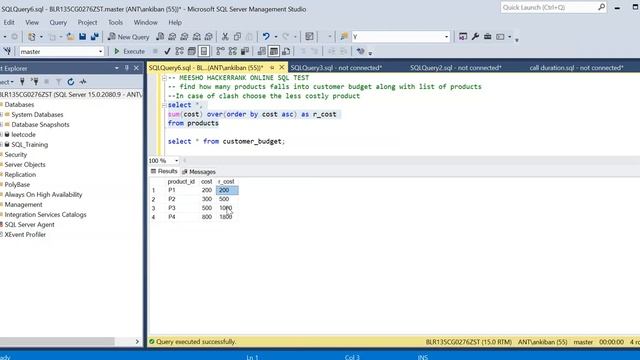The height and width of the screenshot is (360, 640).
Task: Toggle the IntelliSense Enabled button
Action: coord(204,51)
